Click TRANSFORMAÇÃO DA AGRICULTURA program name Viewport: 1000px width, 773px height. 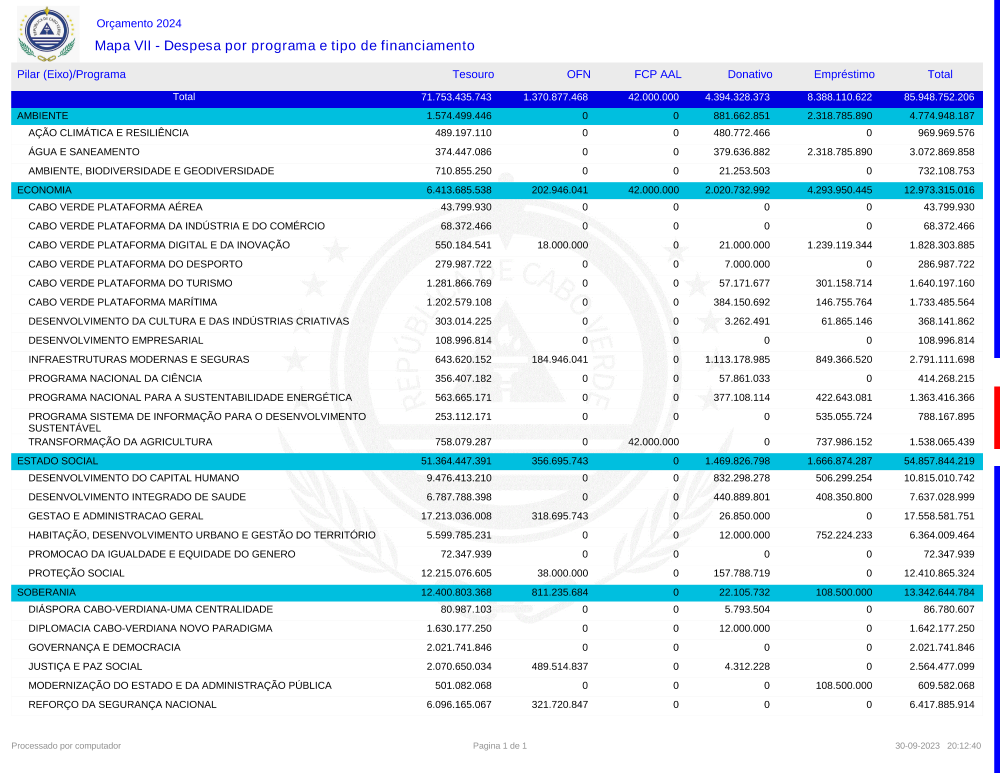[120, 441]
